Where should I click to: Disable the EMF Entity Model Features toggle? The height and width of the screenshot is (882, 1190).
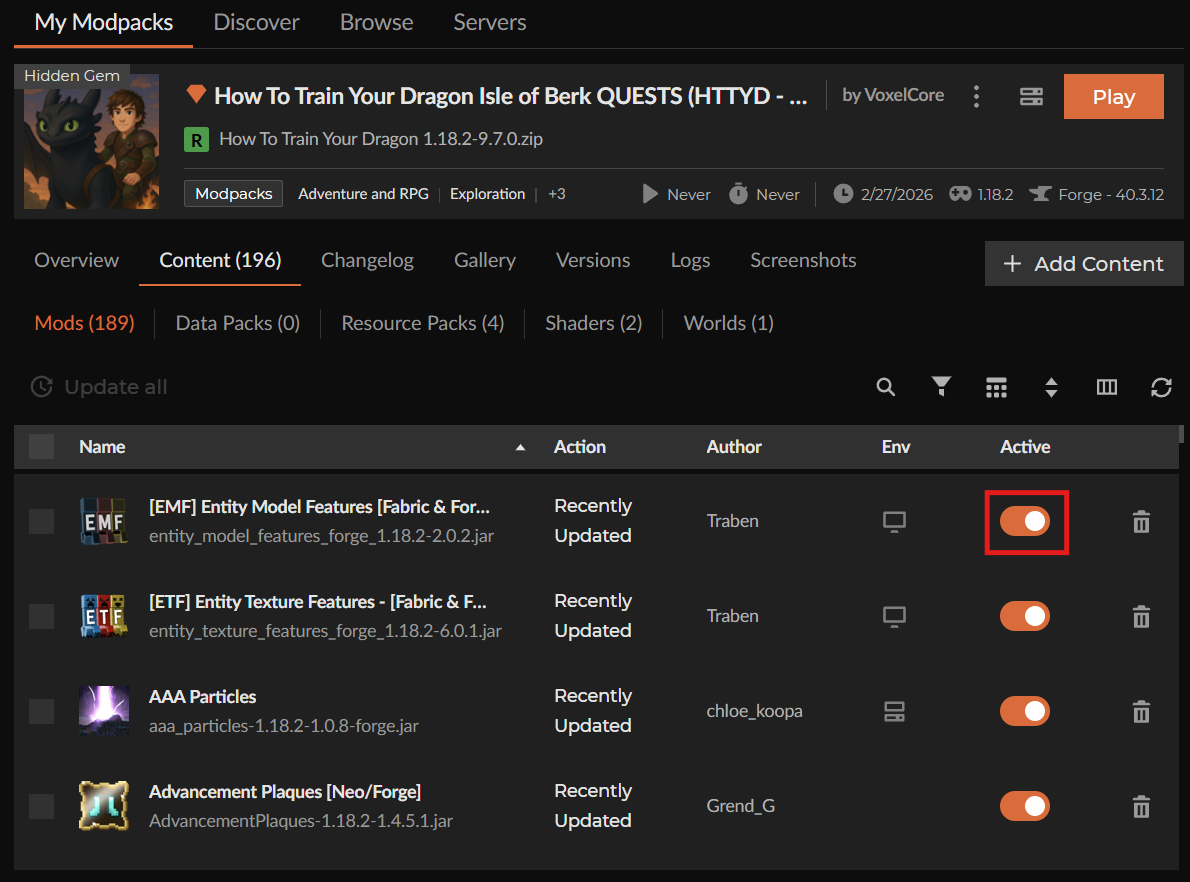1025,521
